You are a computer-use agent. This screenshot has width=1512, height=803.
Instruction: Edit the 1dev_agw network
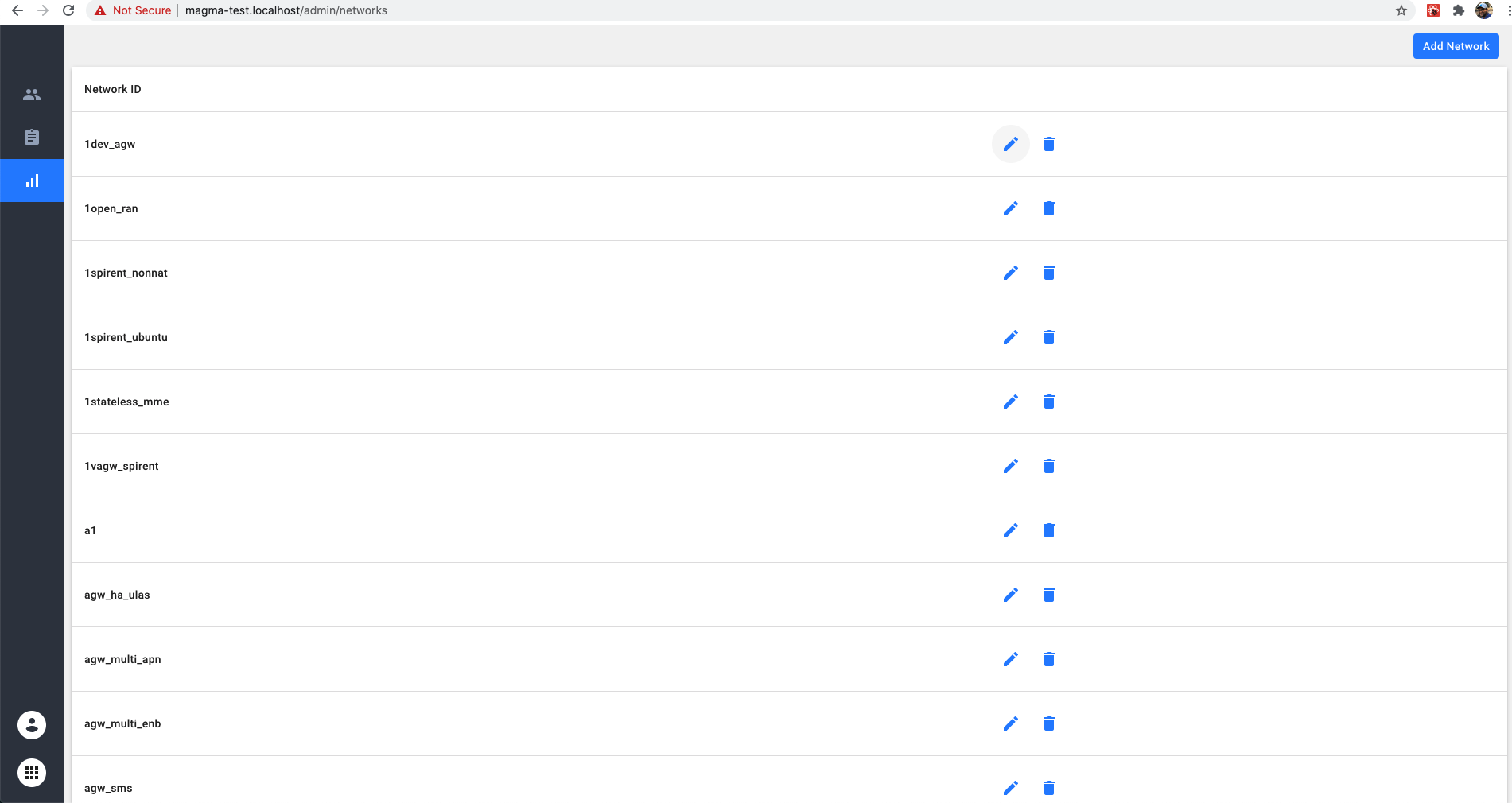(x=1010, y=144)
